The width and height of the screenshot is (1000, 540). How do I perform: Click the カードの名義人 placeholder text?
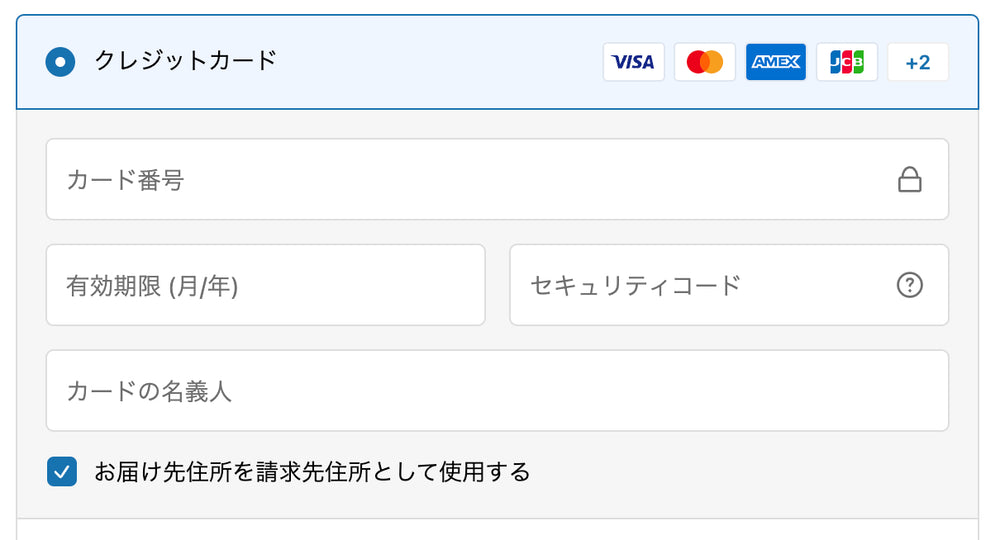click(x=149, y=391)
